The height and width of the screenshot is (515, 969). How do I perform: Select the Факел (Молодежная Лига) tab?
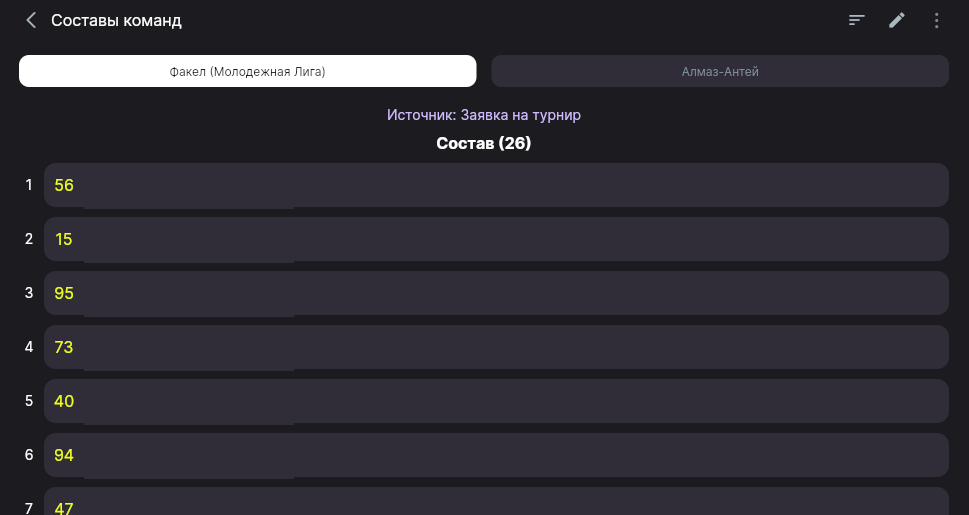[248, 71]
